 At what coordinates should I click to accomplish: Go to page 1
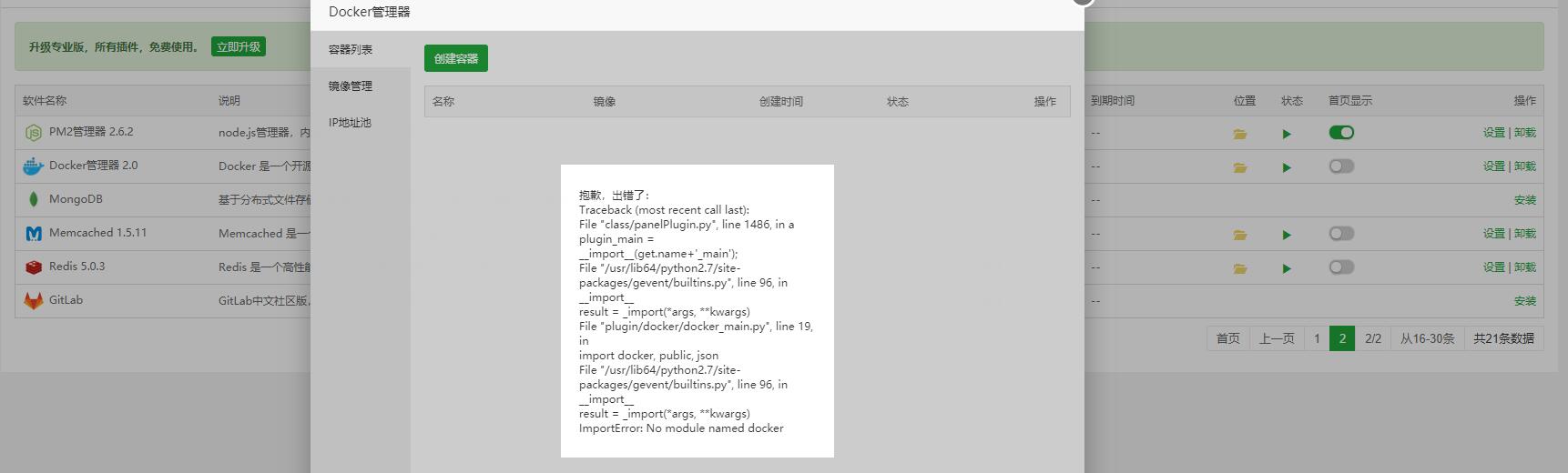pos(1317,338)
